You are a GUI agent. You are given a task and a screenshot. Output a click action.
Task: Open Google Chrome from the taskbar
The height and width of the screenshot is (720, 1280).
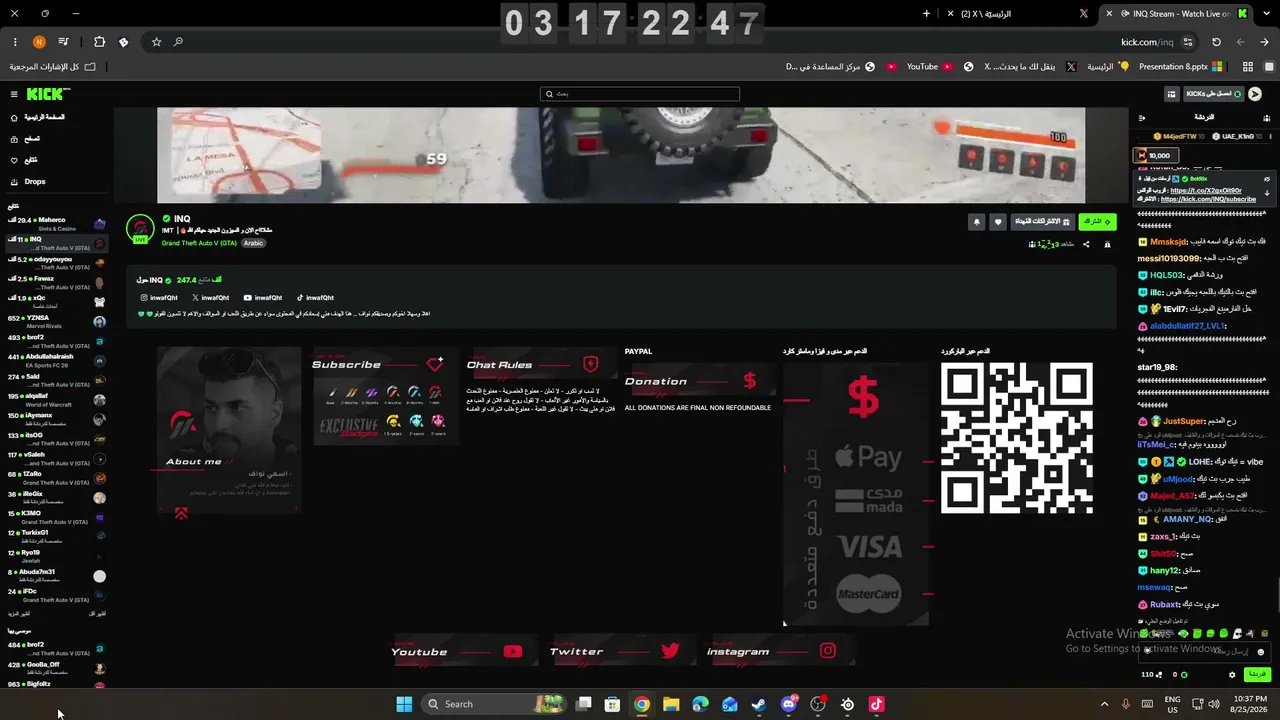click(x=642, y=704)
